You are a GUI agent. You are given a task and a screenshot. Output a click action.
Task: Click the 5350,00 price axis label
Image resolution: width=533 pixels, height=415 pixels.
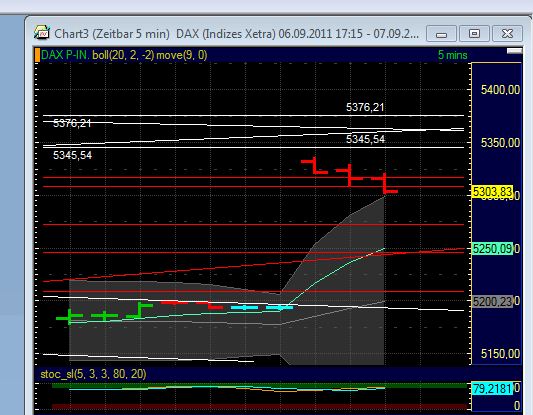500,143
